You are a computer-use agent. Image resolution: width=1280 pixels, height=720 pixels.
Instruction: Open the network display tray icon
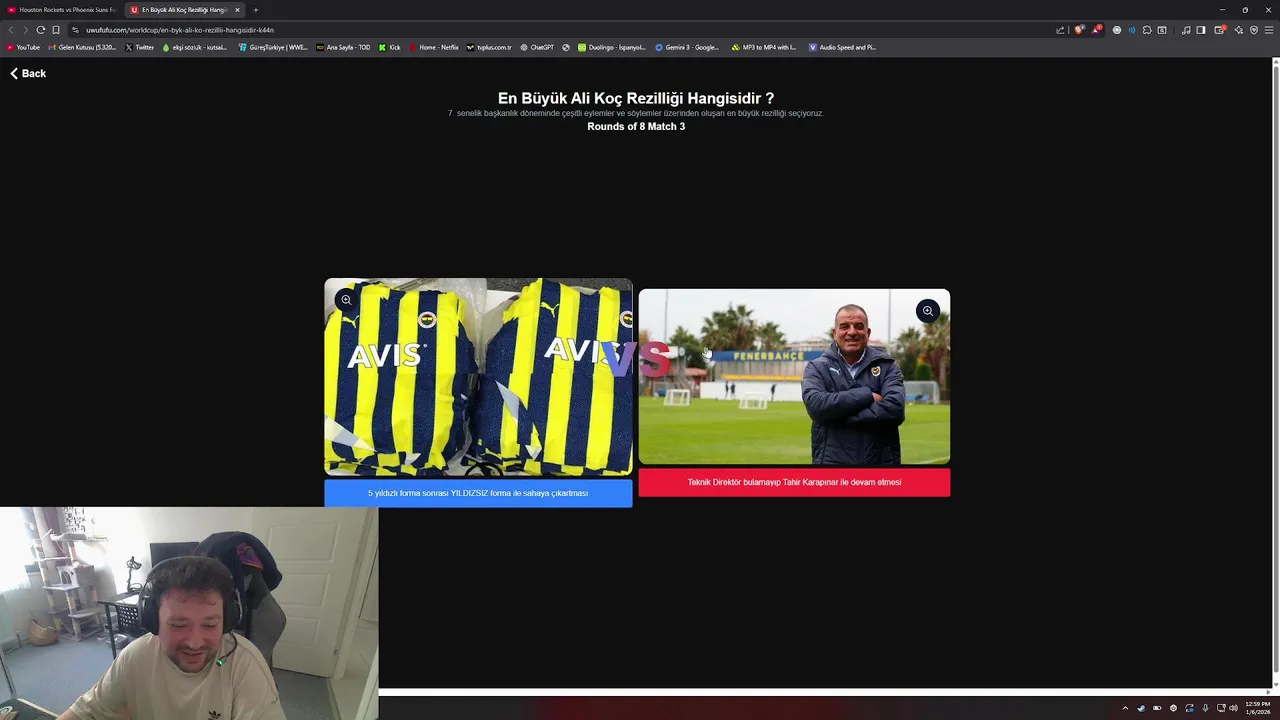click(1221, 708)
